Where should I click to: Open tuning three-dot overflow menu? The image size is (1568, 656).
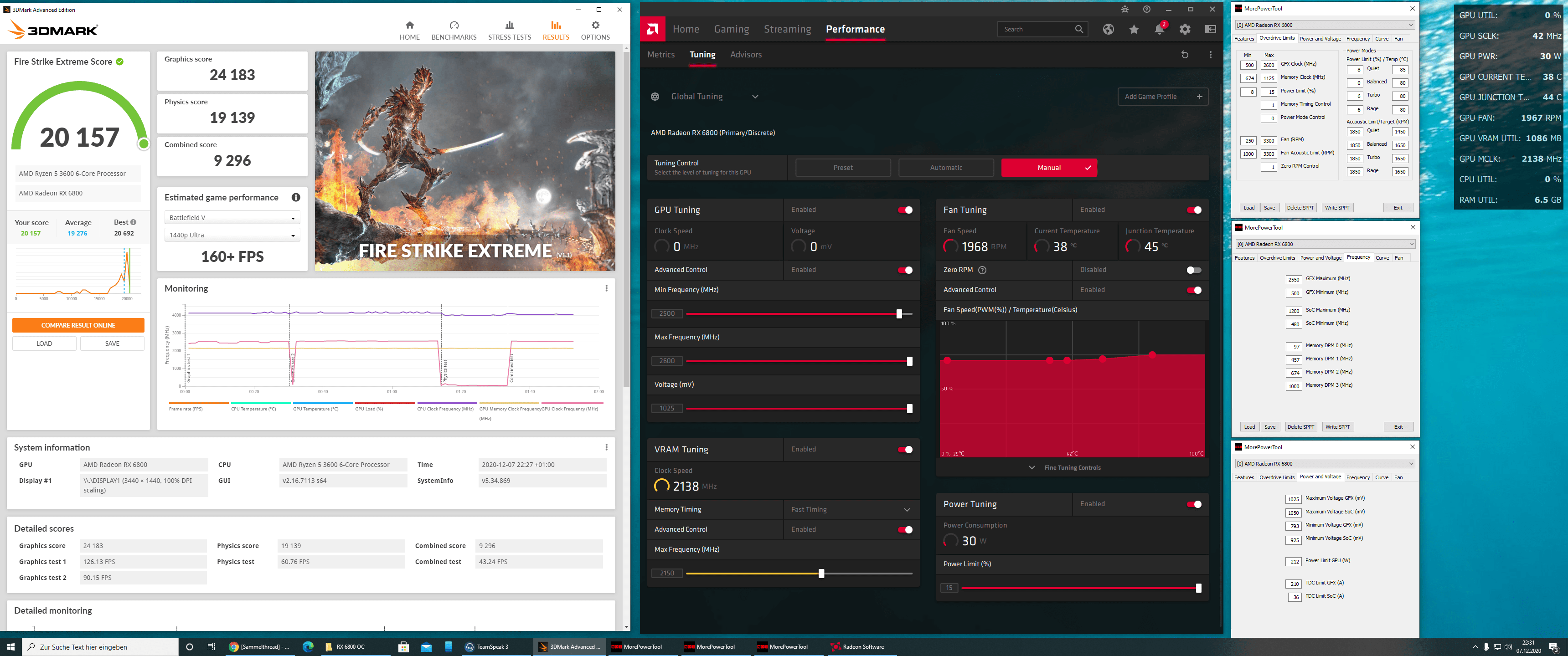point(1210,55)
